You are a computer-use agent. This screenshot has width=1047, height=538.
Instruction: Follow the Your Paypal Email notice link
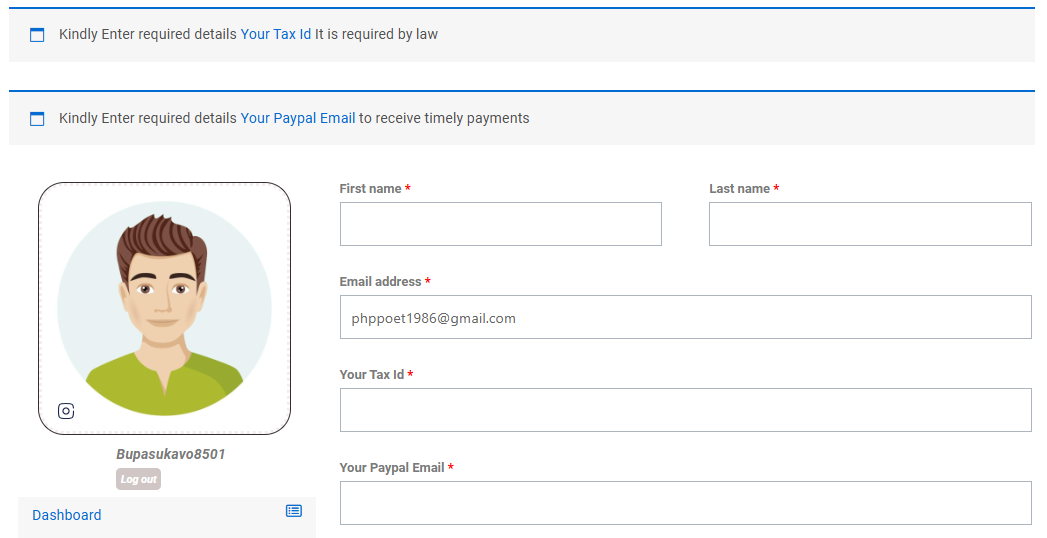(x=298, y=118)
